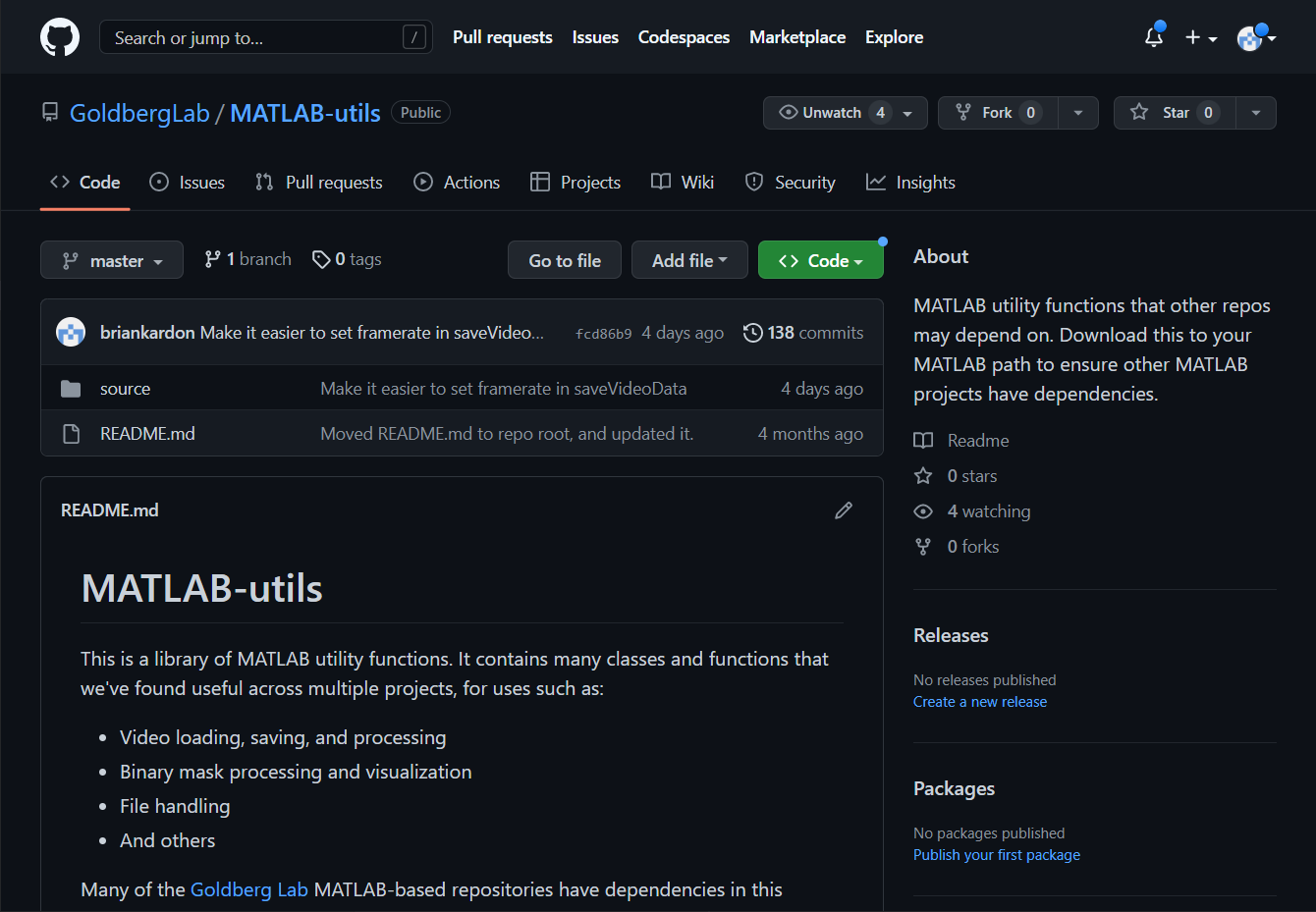The height and width of the screenshot is (912, 1316).
Task: Expand the Star lists dropdown arrow
Action: pyautogui.click(x=1256, y=113)
